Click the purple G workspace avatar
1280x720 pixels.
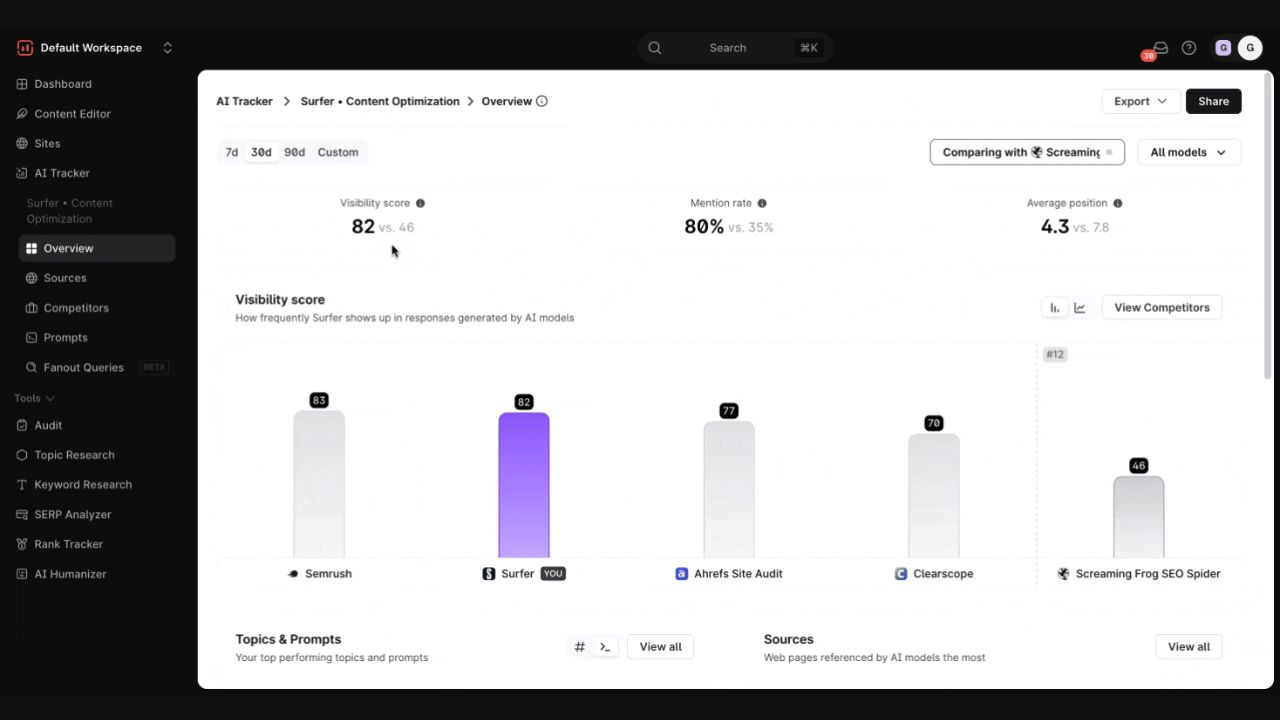click(1223, 48)
